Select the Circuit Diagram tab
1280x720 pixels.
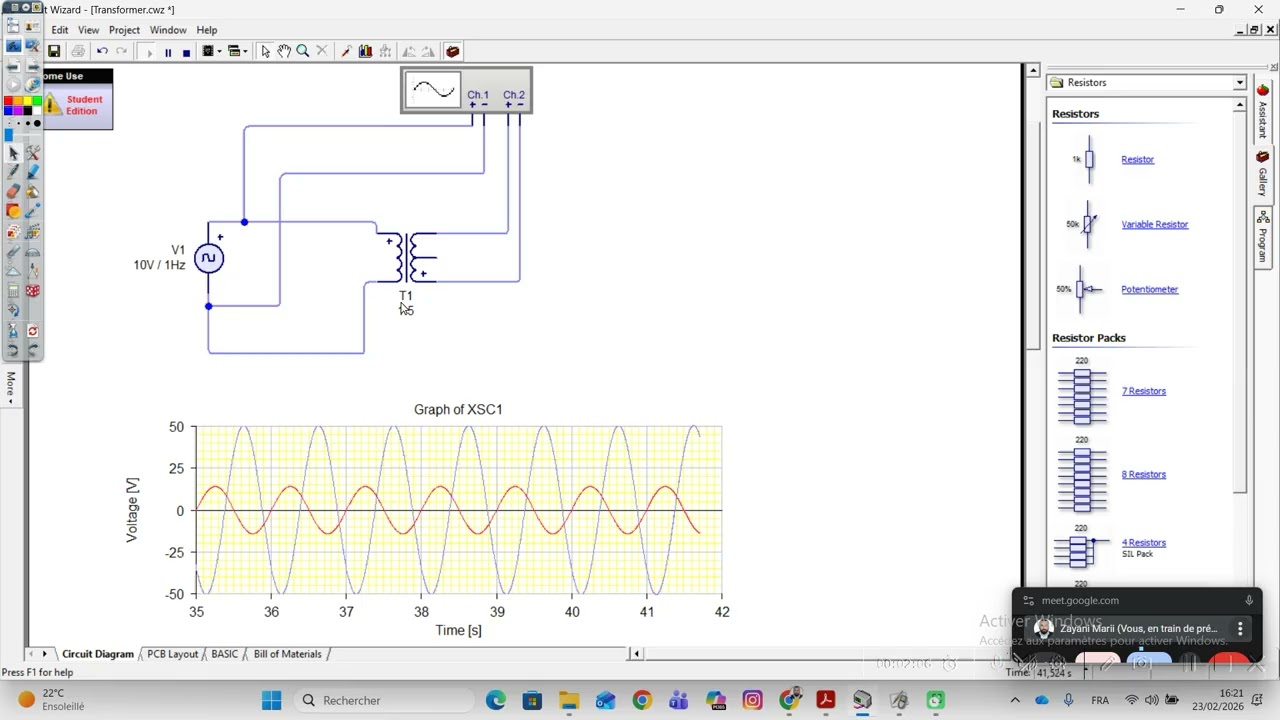98,654
